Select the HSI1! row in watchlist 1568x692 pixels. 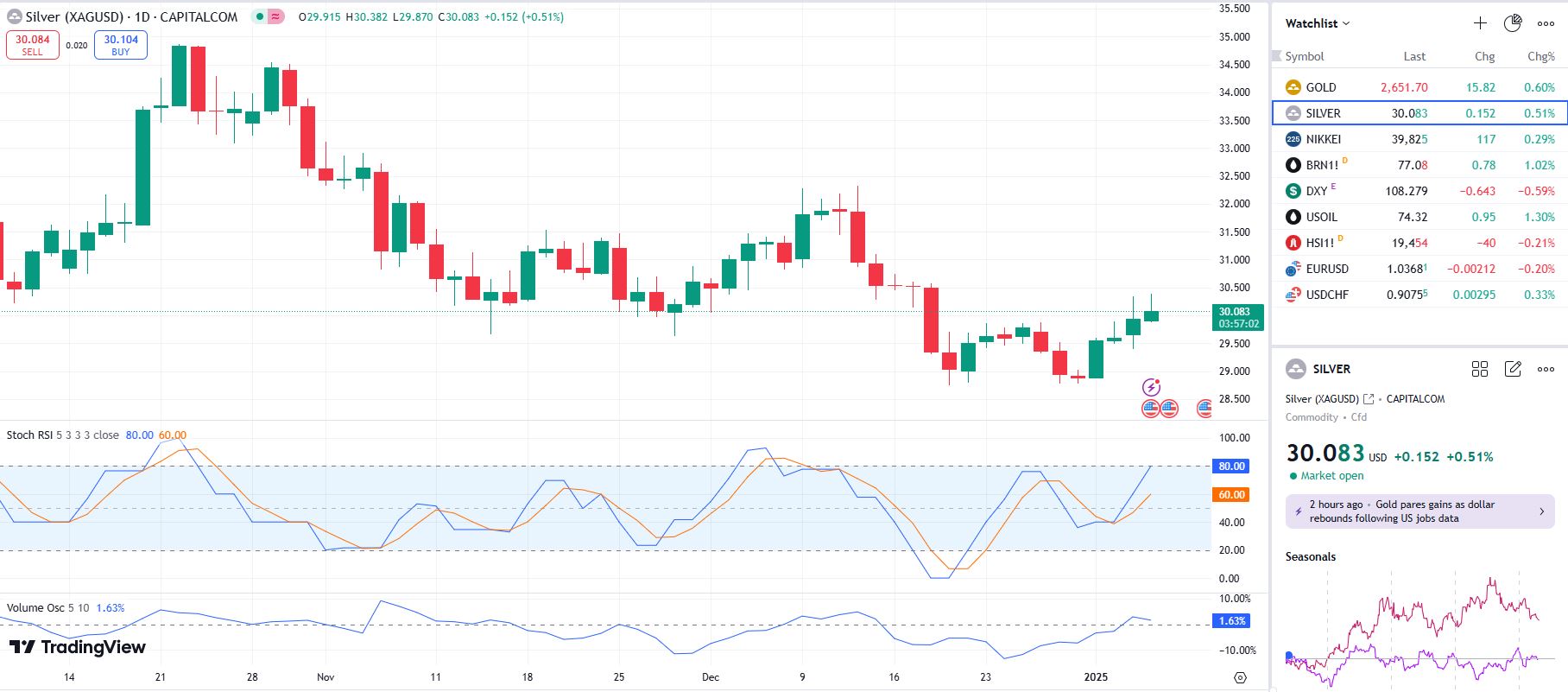[1419, 243]
